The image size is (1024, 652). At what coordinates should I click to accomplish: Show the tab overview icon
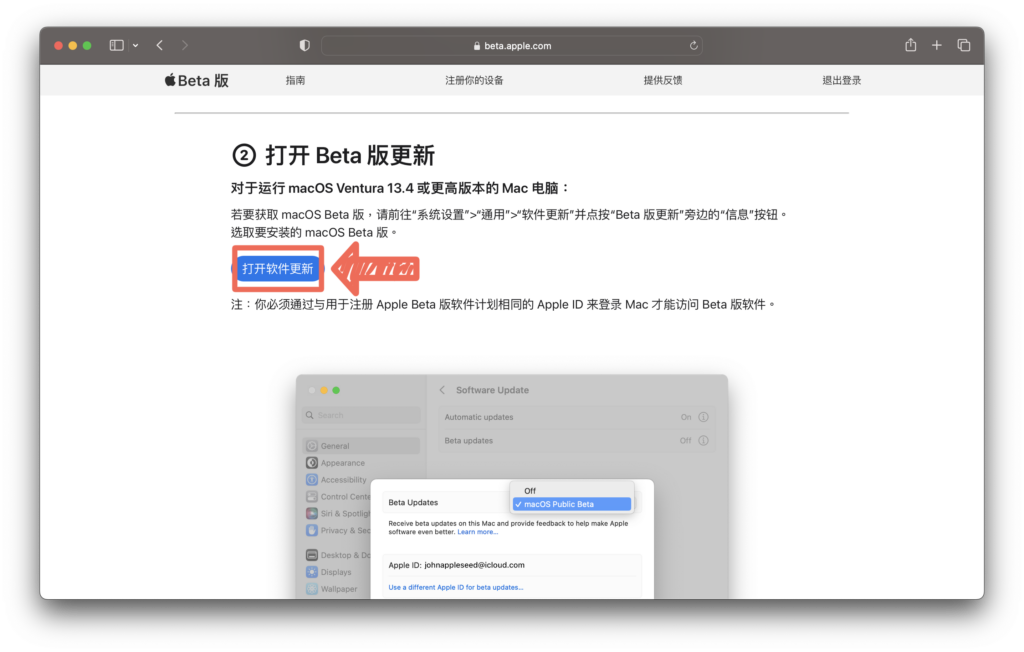tap(963, 45)
